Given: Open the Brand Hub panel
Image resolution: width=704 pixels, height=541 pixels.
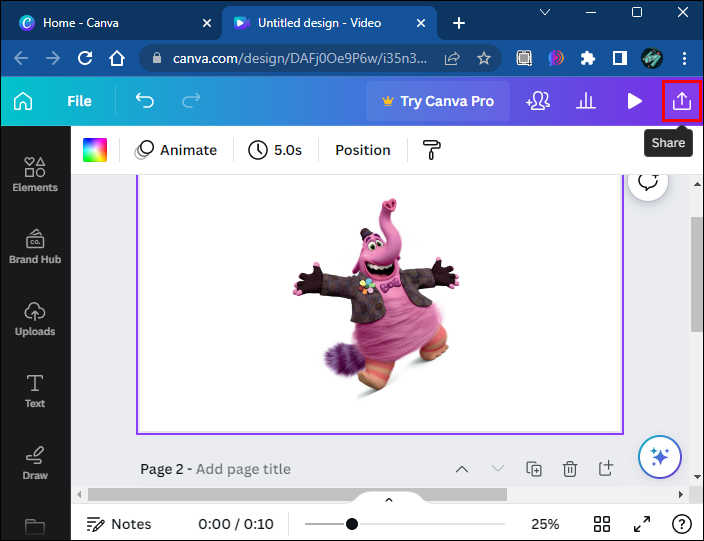Looking at the screenshot, I should pyautogui.click(x=35, y=246).
